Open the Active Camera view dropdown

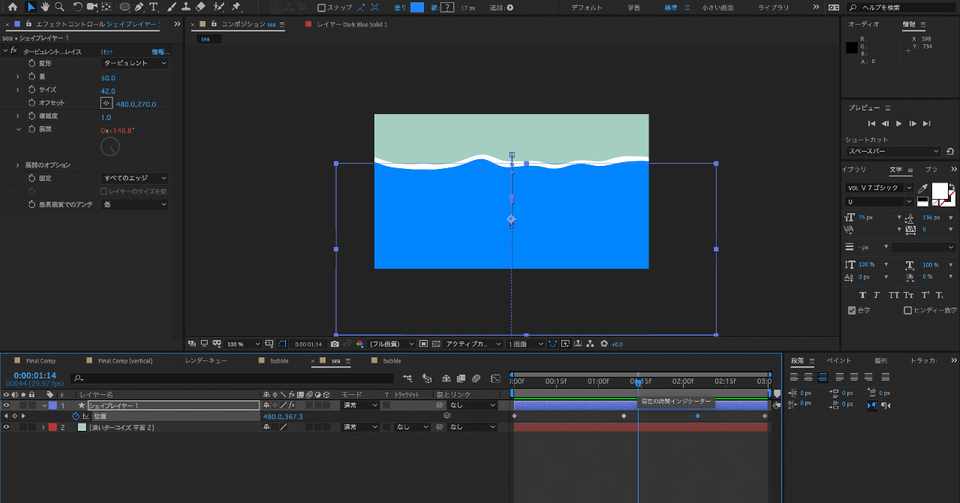pos(473,344)
